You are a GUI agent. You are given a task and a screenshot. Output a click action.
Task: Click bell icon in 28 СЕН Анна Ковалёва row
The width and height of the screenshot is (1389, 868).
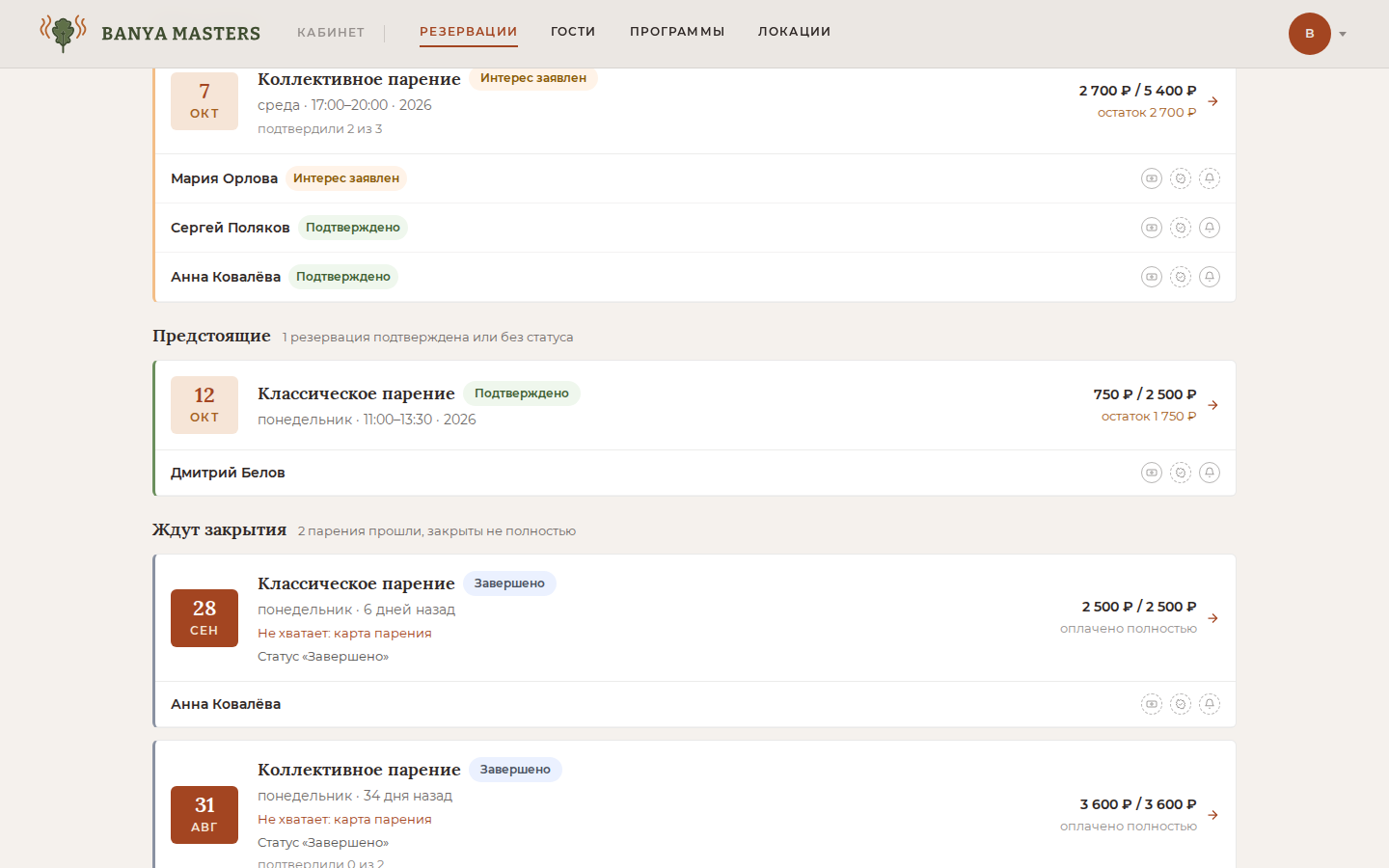click(1210, 704)
